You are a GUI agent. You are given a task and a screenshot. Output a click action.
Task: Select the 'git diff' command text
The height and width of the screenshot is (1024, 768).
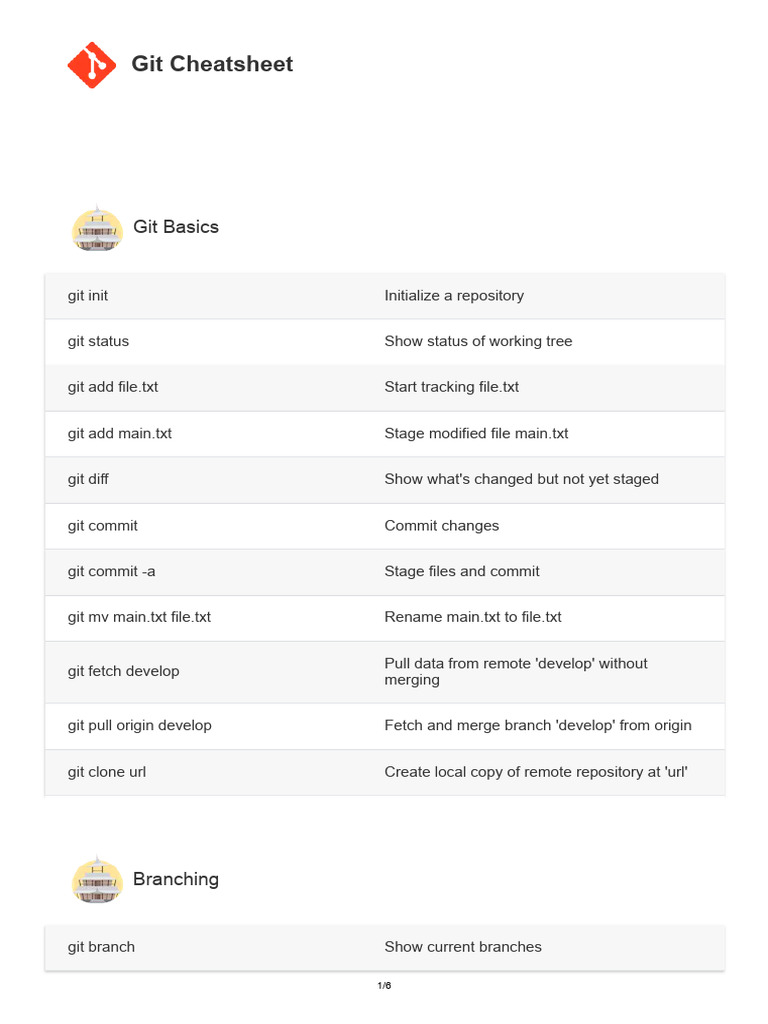[88, 480]
